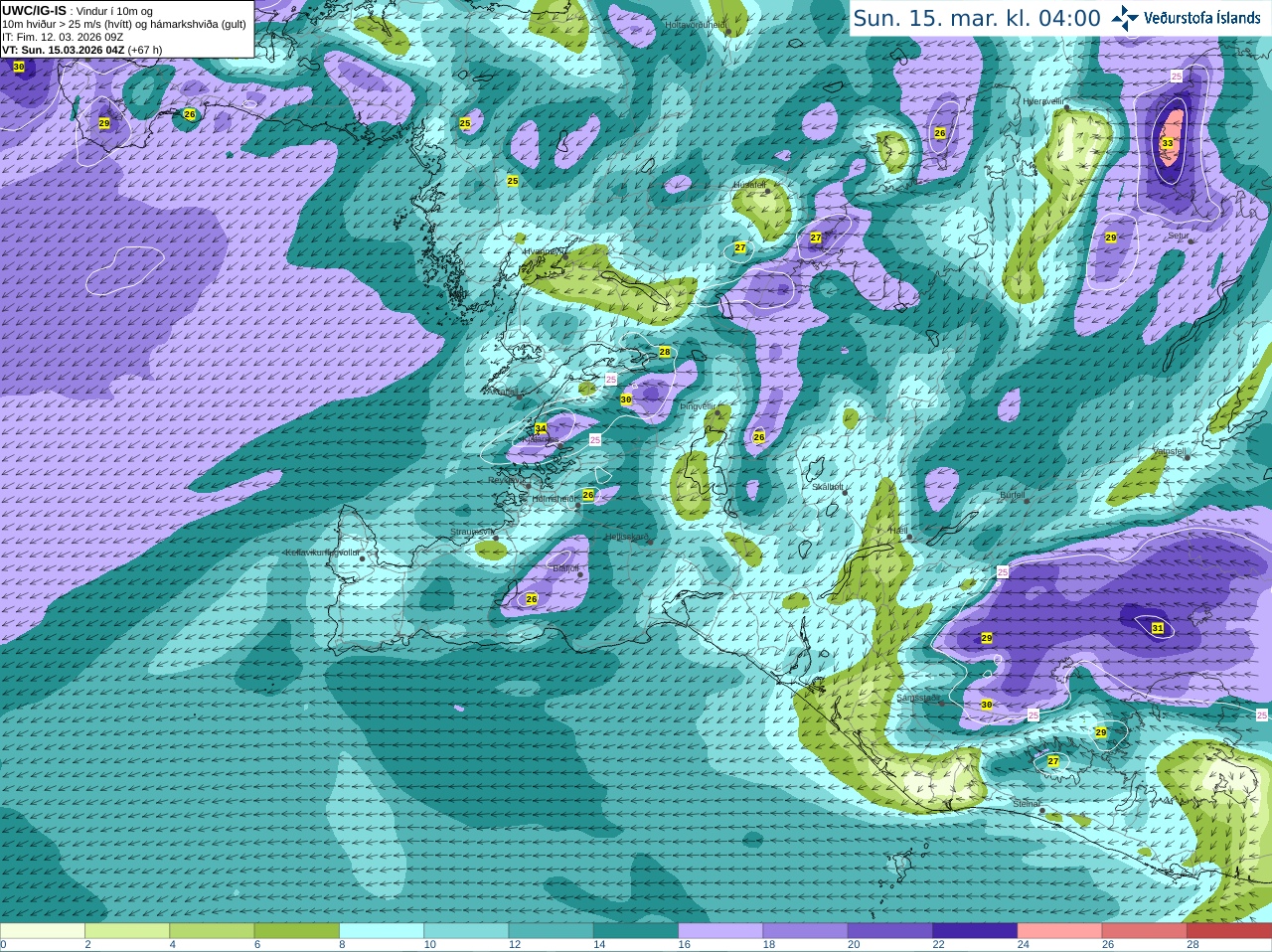Click the Hvanneyri station label
The height and width of the screenshot is (952, 1272).
pos(545,251)
